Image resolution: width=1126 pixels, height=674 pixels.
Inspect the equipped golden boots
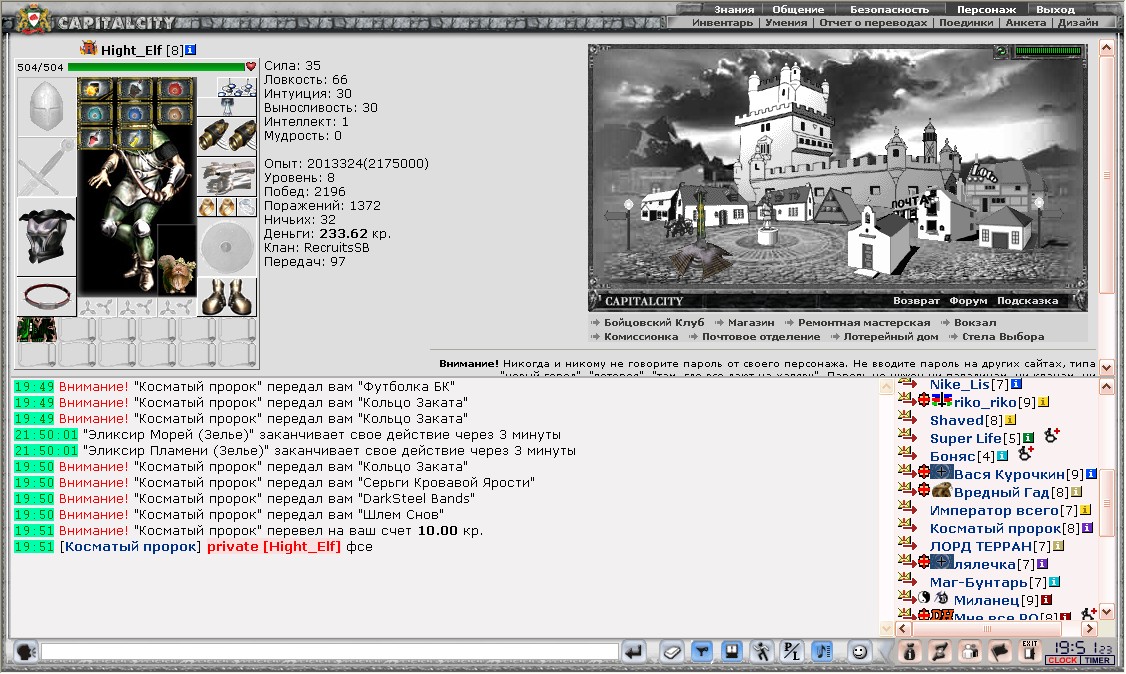click(x=227, y=297)
